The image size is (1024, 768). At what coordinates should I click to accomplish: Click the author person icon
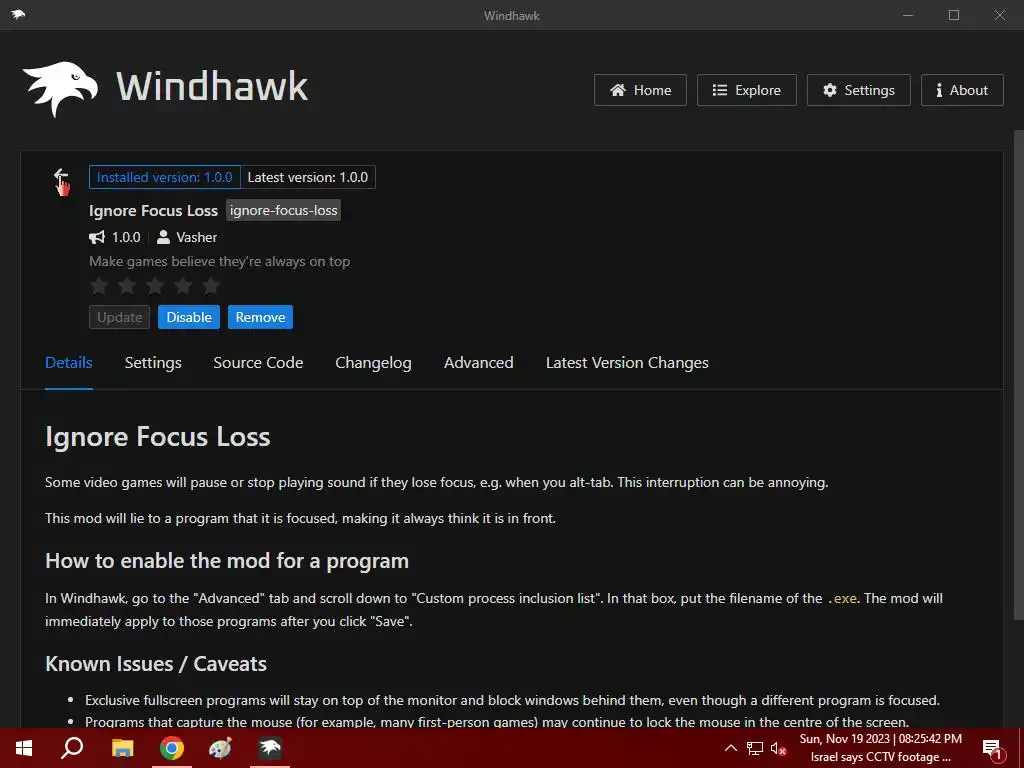[164, 237]
